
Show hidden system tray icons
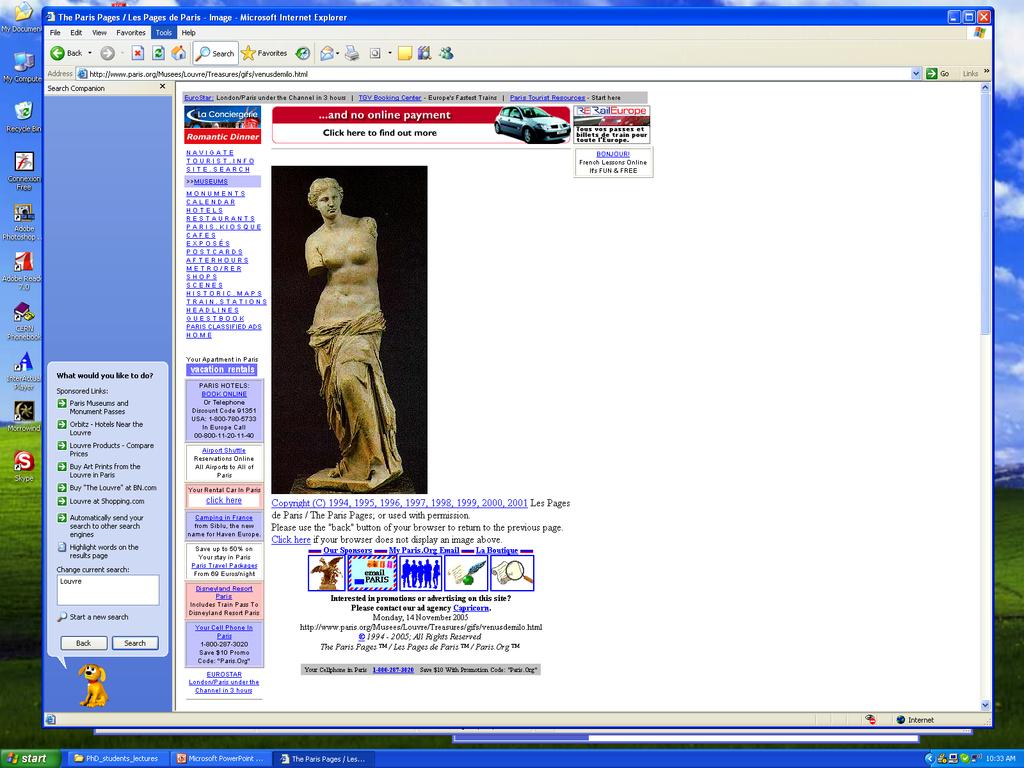[x=929, y=759]
